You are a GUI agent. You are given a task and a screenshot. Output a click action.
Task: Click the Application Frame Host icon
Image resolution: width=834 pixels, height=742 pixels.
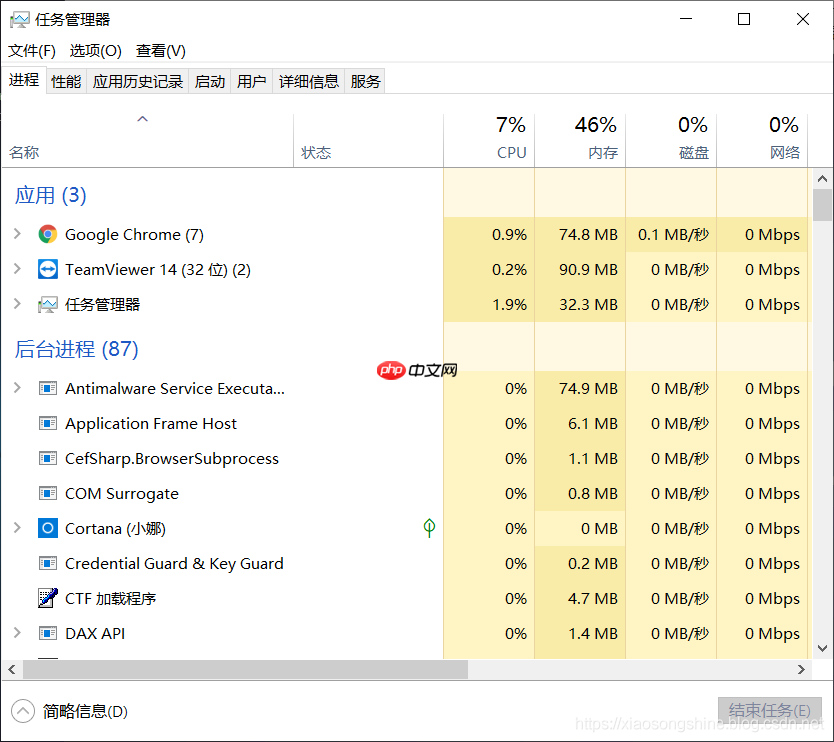click(x=47, y=423)
